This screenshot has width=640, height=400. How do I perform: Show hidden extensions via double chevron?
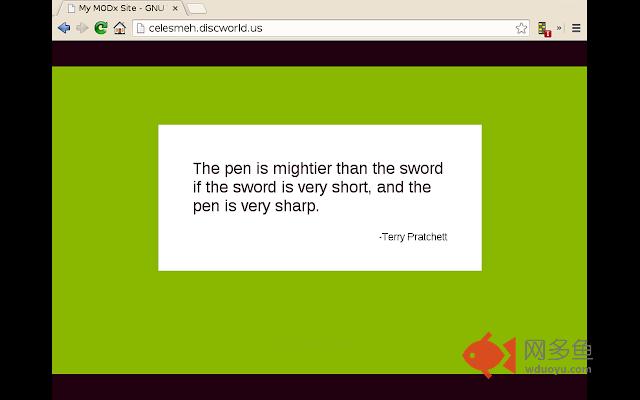559,28
